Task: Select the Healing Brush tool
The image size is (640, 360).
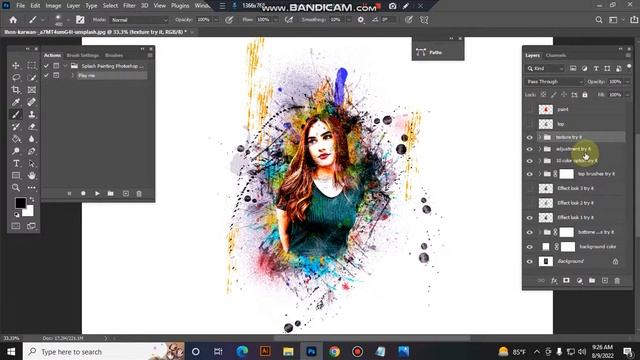Action: pyautogui.click(x=31, y=102)
